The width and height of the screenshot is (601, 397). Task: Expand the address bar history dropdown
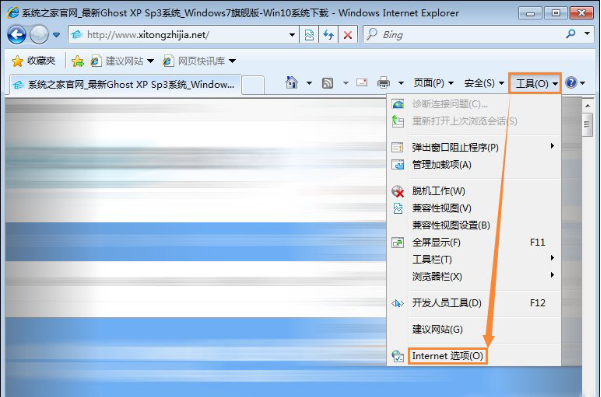click(x=292, y=35)
